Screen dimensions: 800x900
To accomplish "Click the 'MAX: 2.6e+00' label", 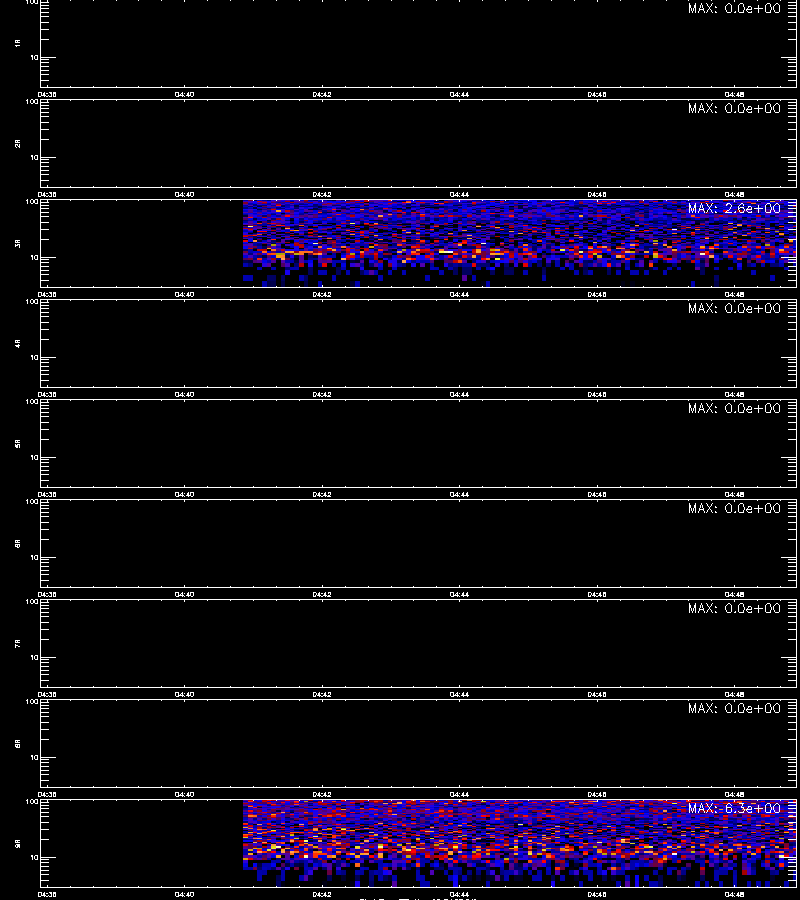I will (x=734, y=208).
